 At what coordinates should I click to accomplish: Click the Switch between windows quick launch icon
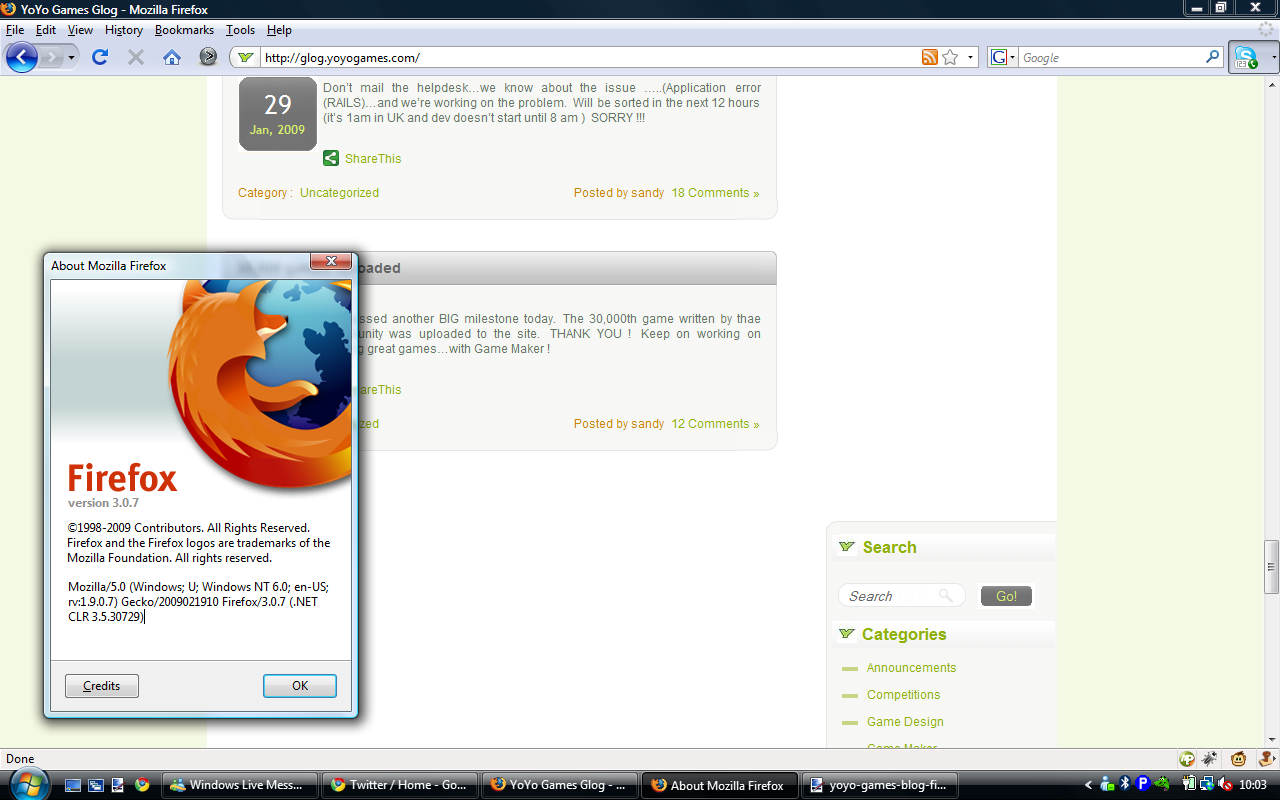(96, 785)
